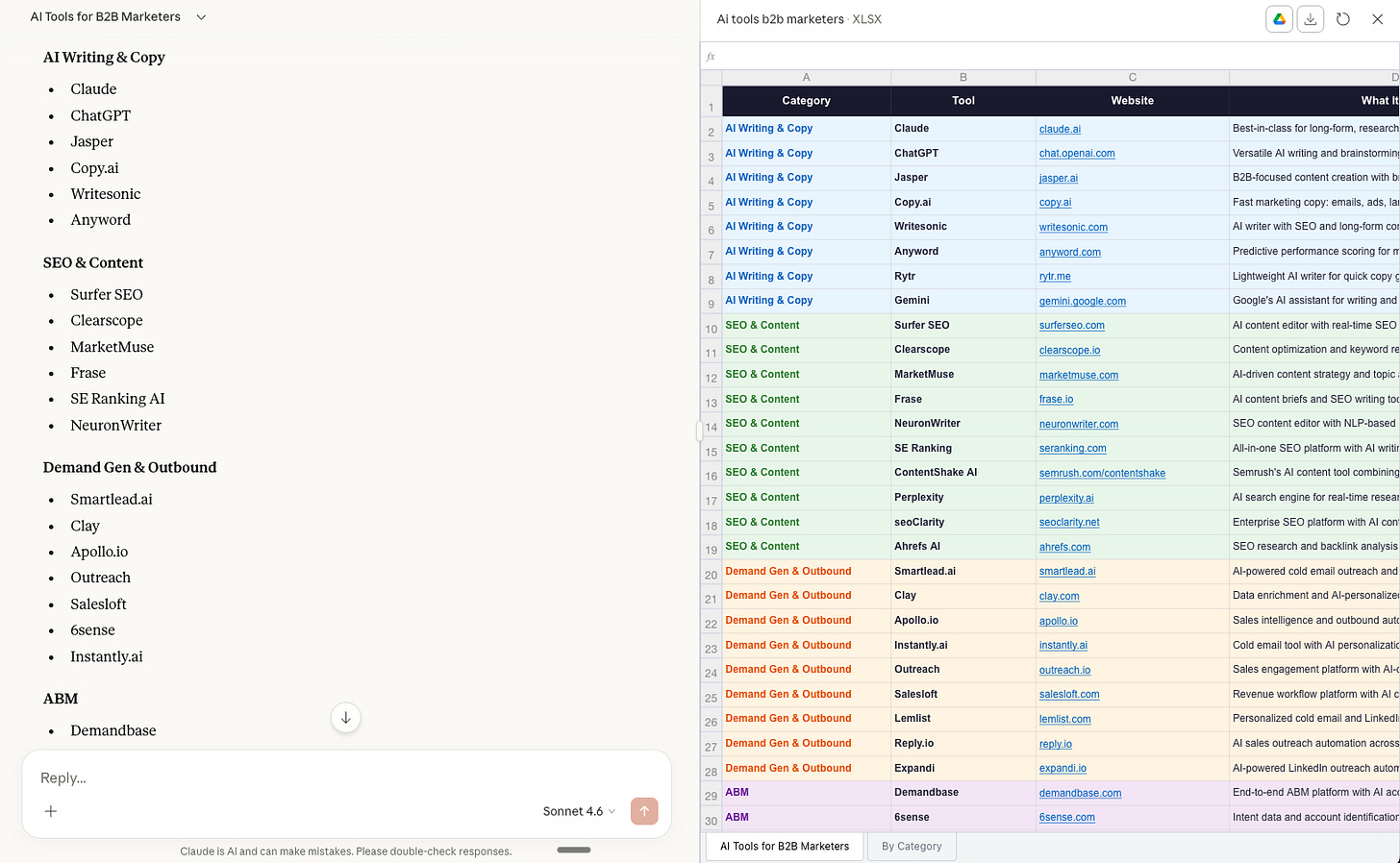Screen dimensions: 1400x863
Task: Open the jasper.ai link
Action: pyautogui.click(x=1059, y=178)
